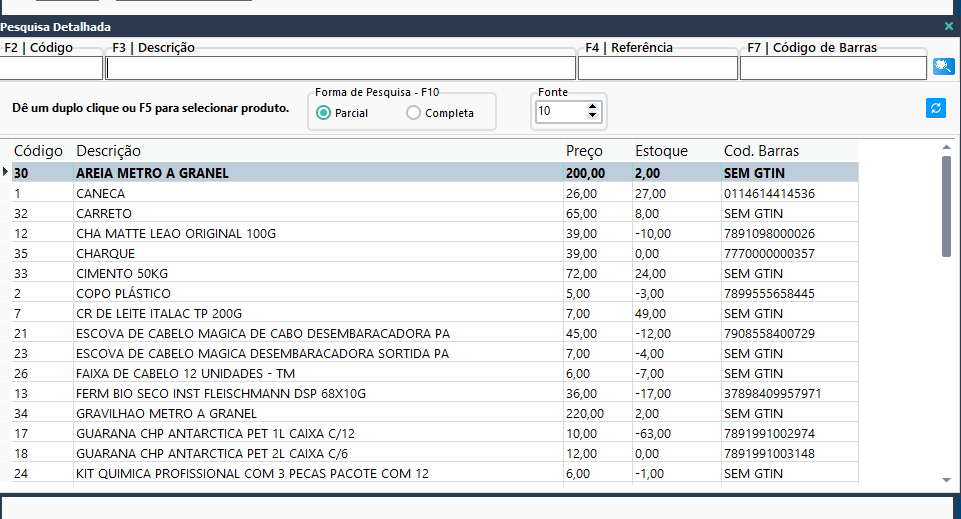The image size is (961, 519).
Task: Click stock value -63,00 cell
Action: [x=677, y=433]
